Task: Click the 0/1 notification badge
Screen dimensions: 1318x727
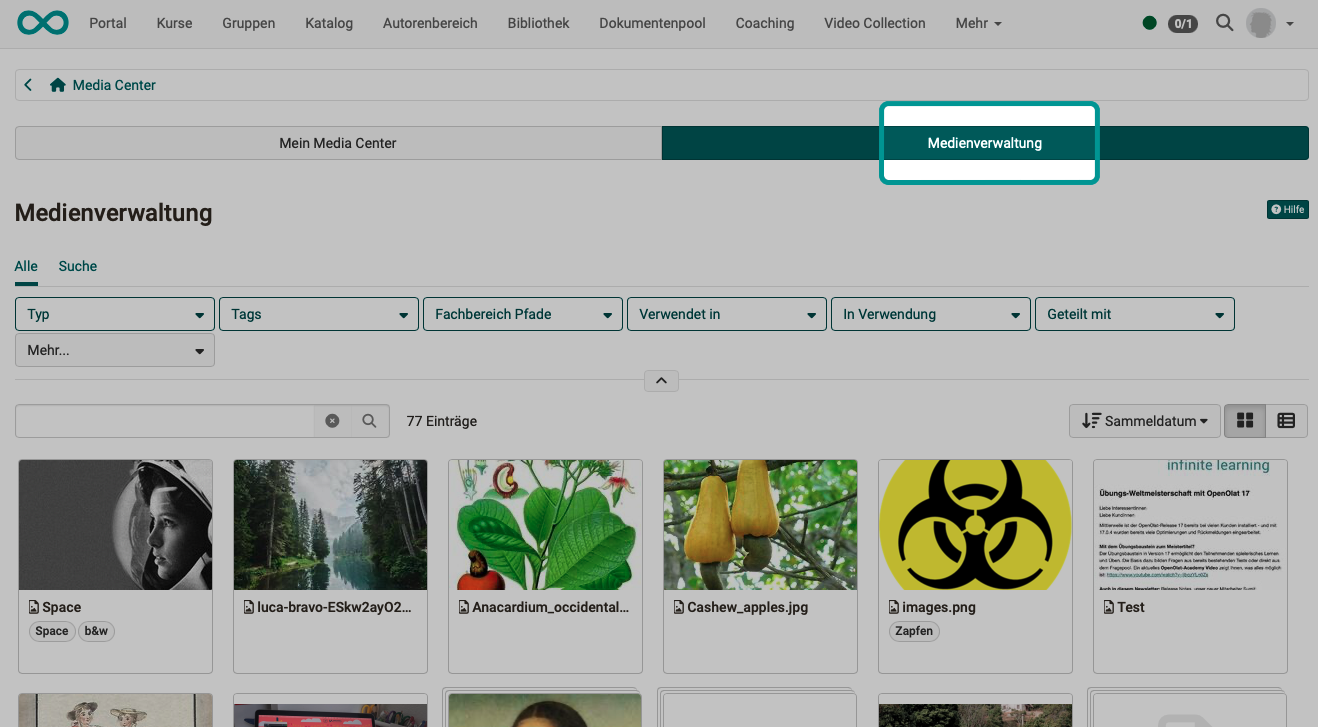Action: [1183, 23]
